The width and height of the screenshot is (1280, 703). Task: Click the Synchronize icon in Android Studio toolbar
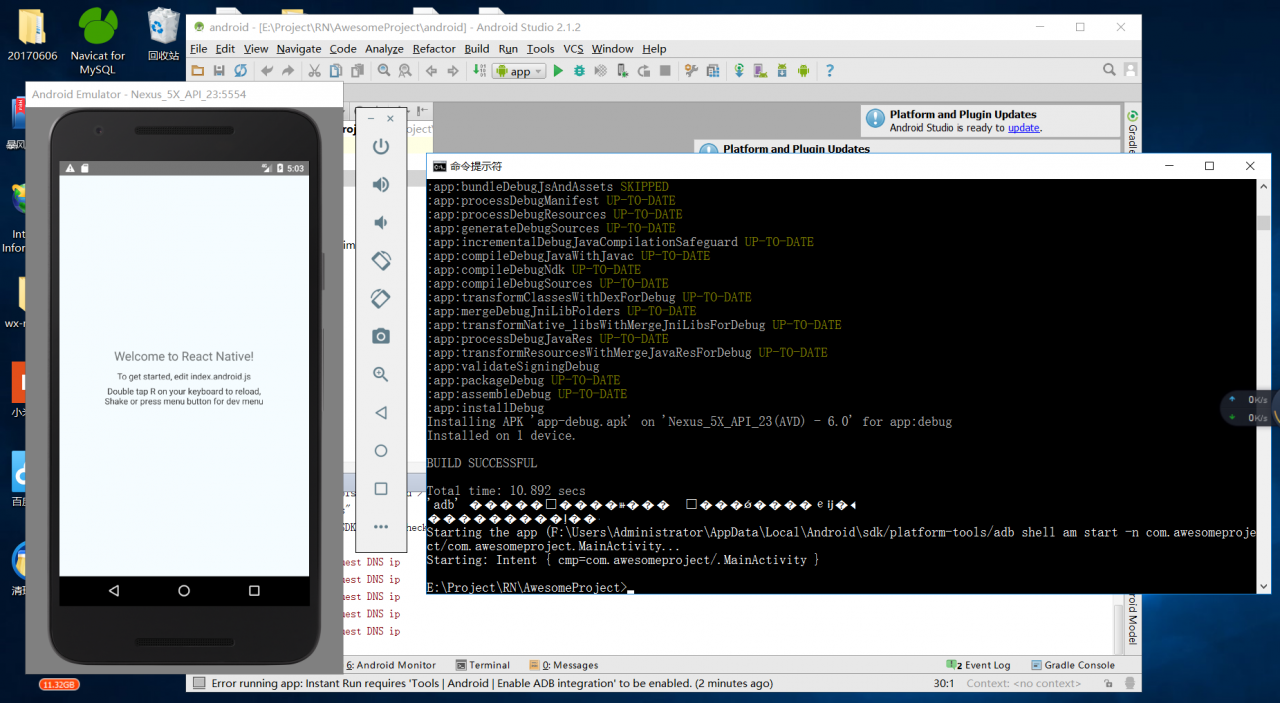240,71
